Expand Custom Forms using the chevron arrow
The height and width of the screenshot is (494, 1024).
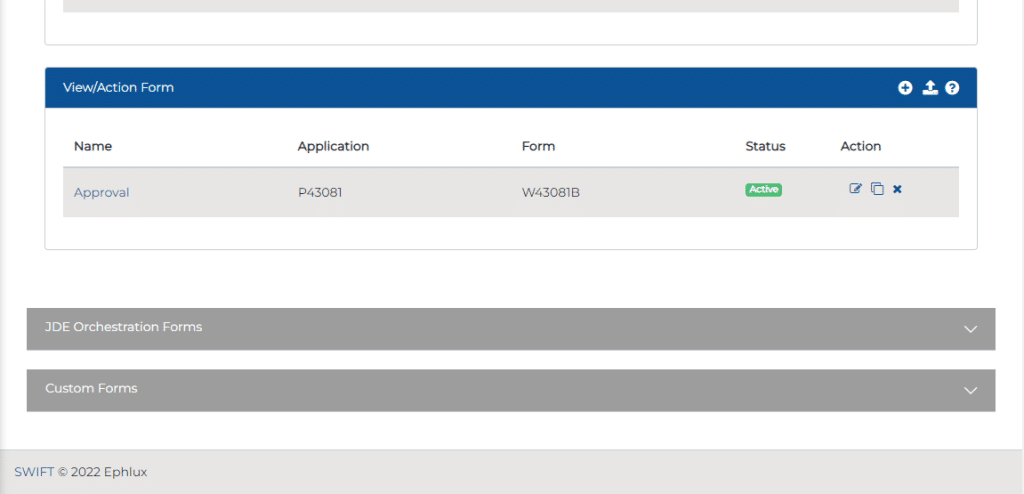969,390
